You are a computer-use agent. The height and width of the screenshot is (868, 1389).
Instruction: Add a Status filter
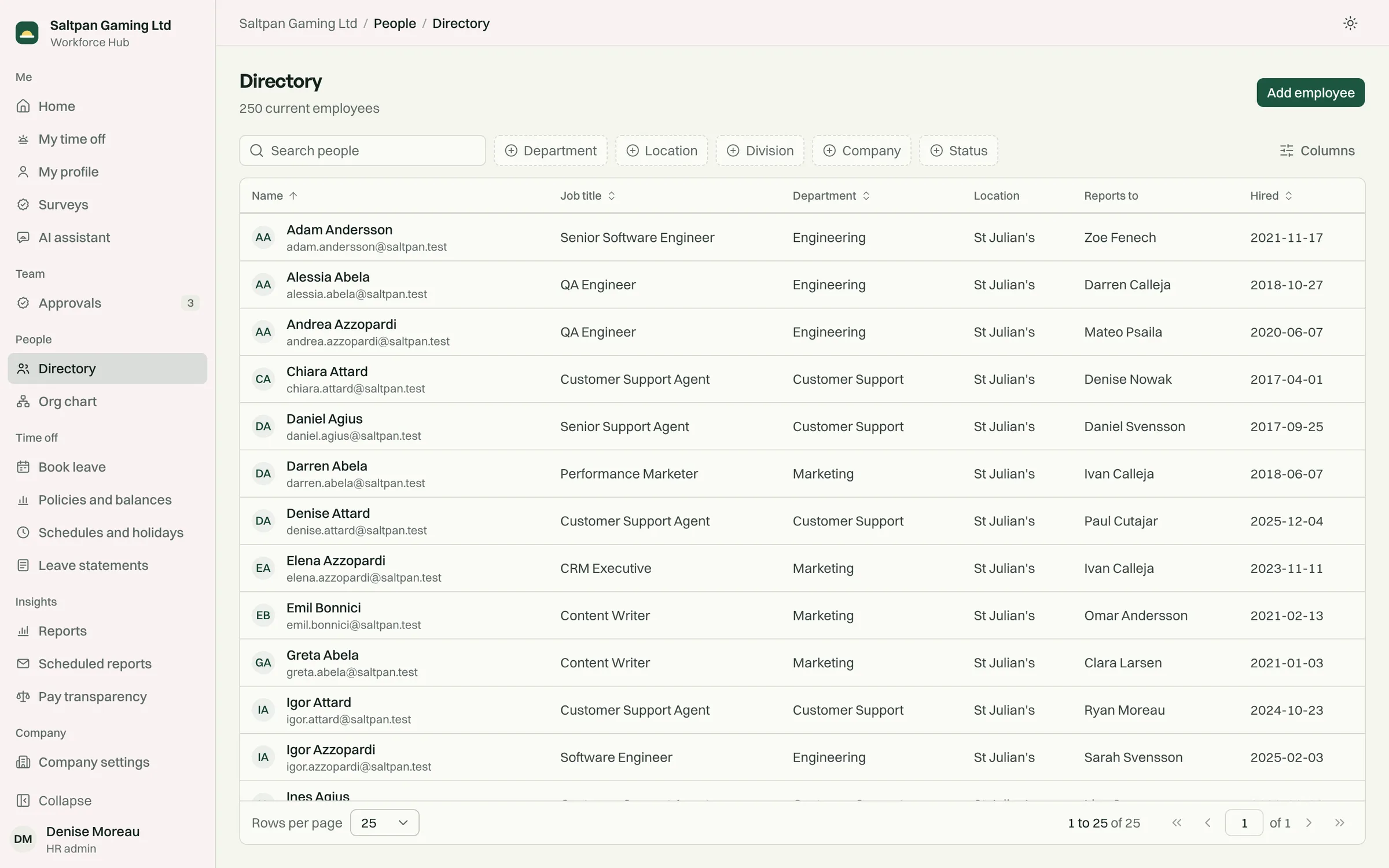958,151
